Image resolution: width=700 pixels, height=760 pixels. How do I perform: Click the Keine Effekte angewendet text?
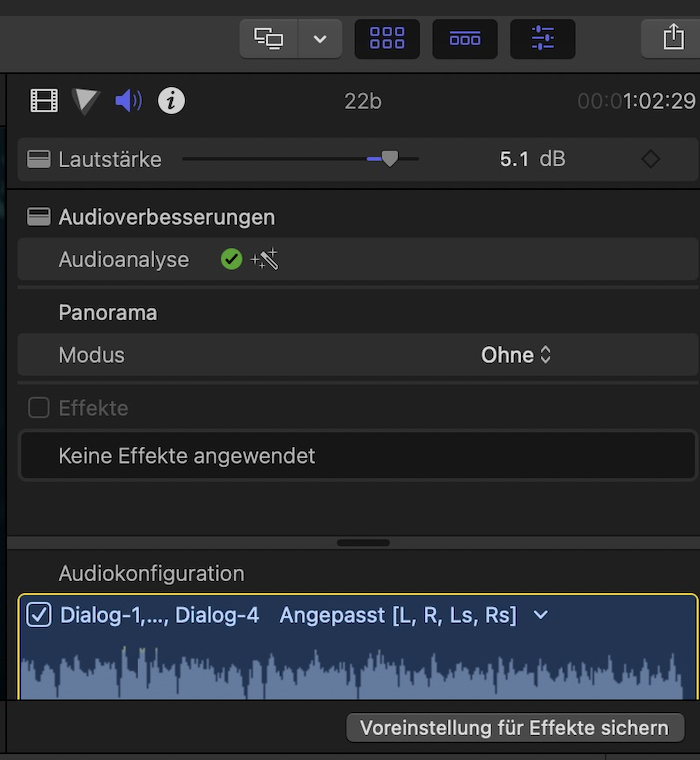(x=187, y=456)
